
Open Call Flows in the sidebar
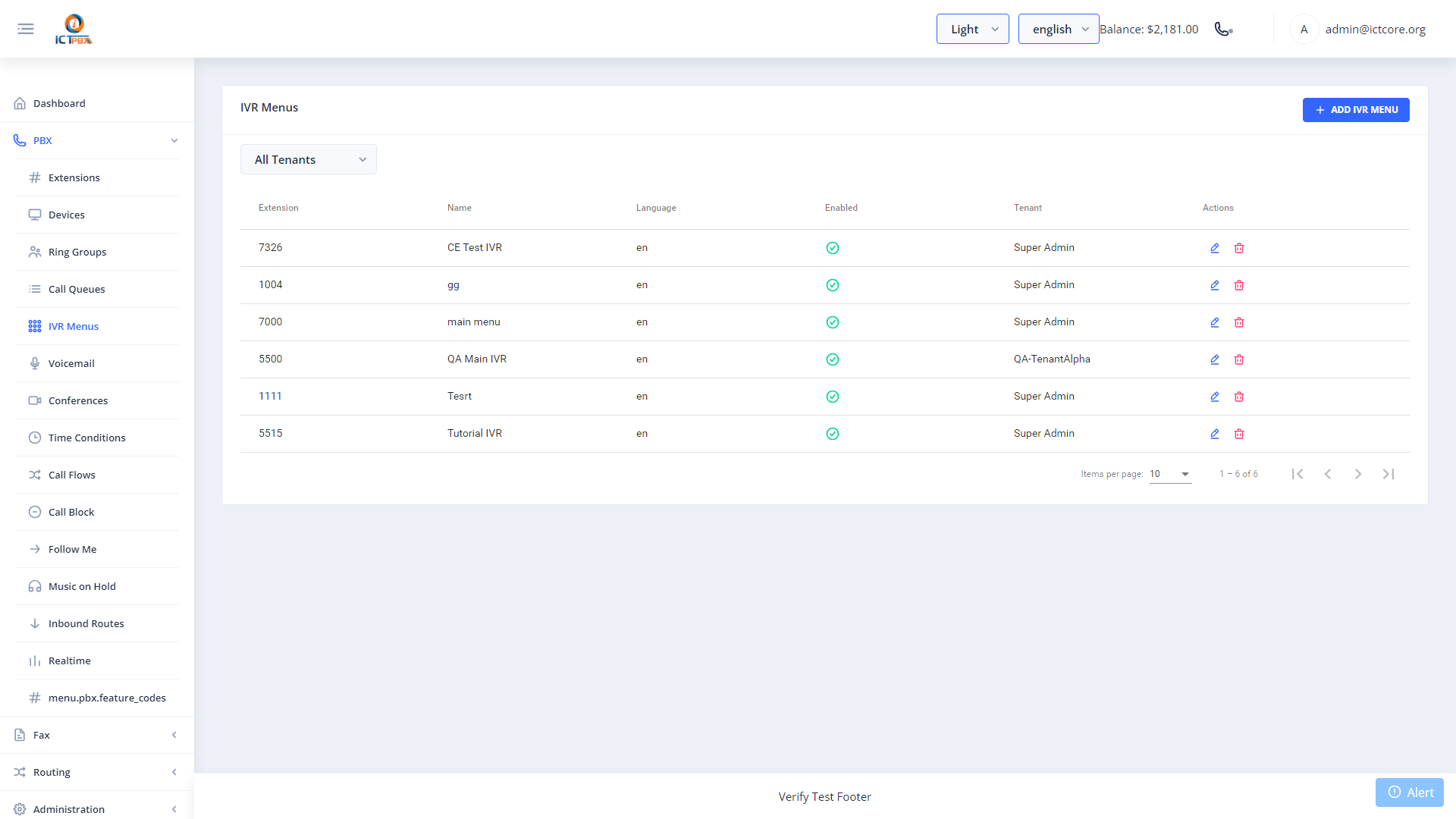click(97, 475)
